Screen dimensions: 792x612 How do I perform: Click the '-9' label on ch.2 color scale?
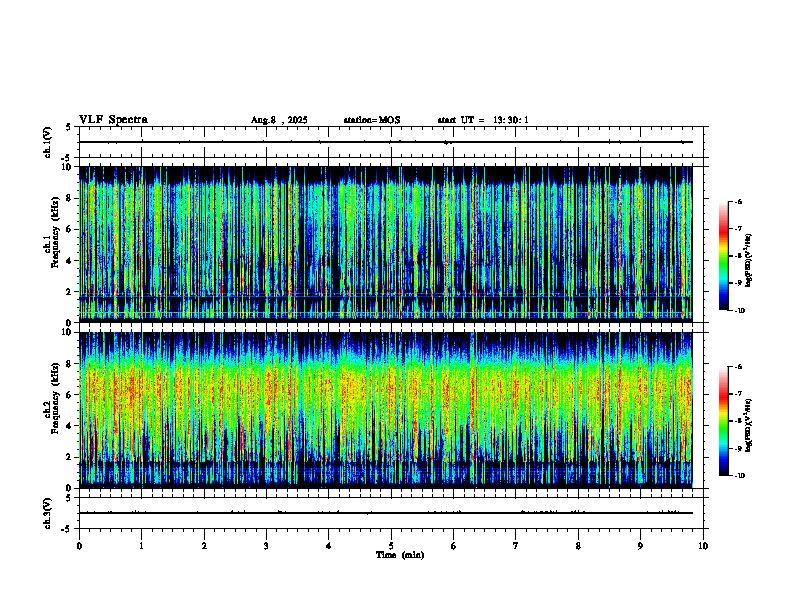pos(739,448)
